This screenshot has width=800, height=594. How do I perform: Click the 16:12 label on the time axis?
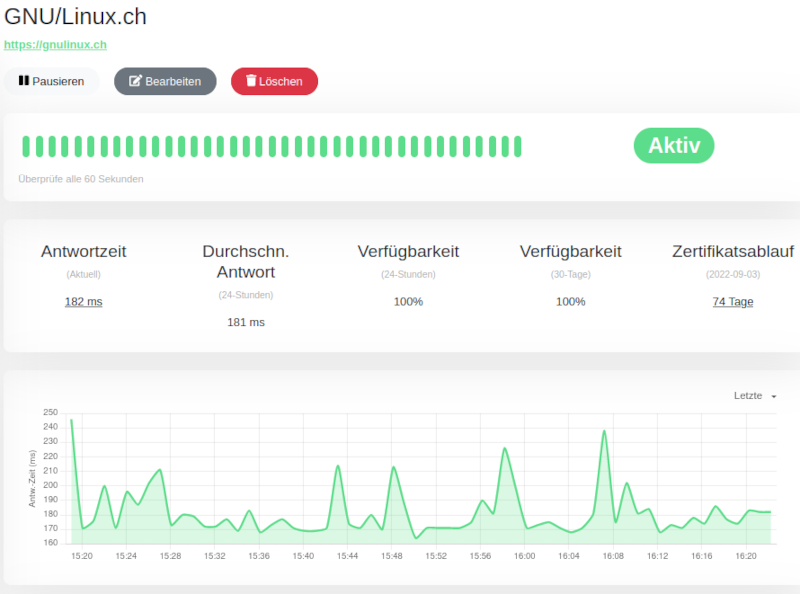(657, 556)
